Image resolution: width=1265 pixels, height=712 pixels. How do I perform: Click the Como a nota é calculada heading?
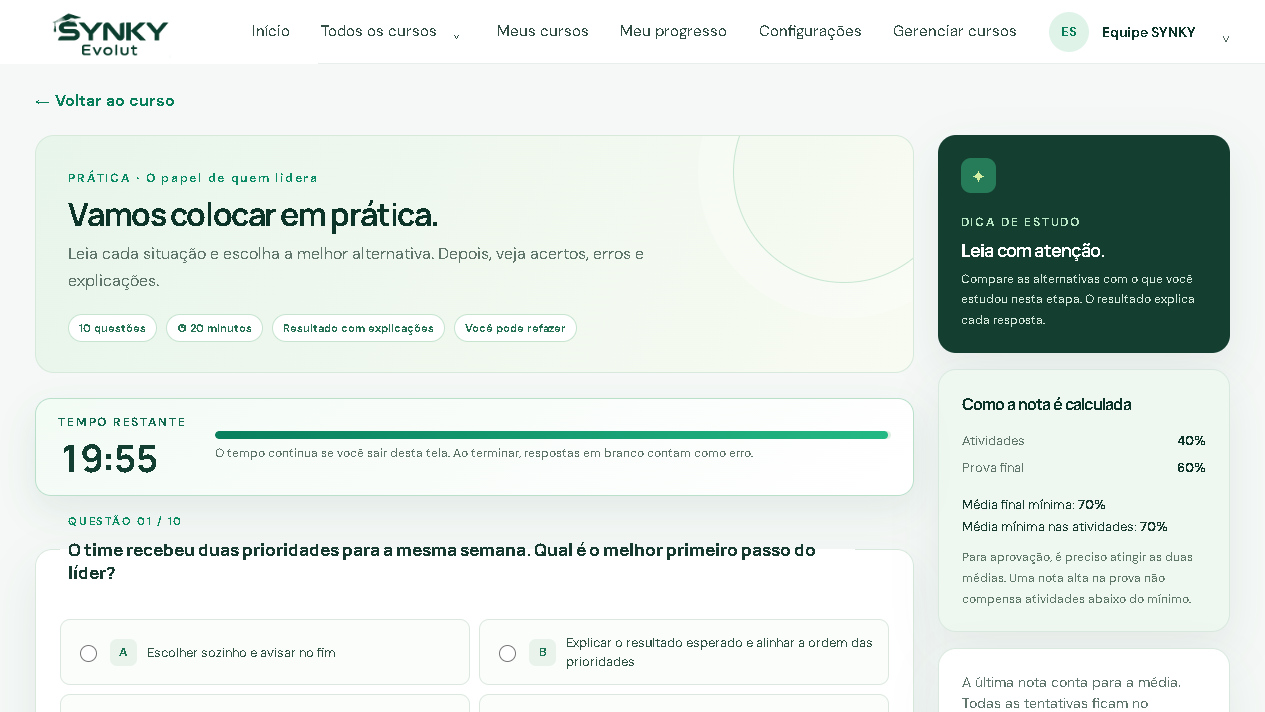(x=1046, y=404)
